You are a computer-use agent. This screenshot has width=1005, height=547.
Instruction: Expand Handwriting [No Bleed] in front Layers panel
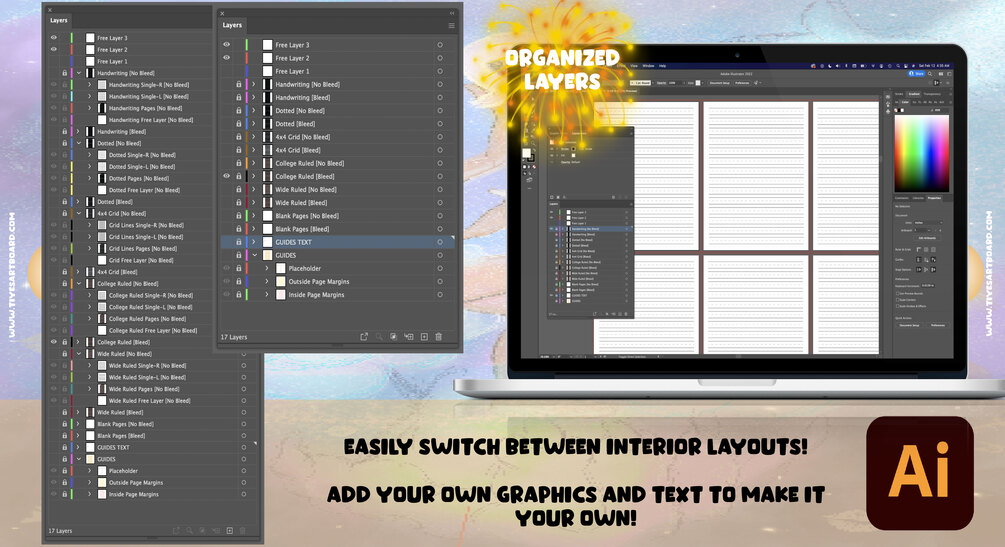coord(254,84)
